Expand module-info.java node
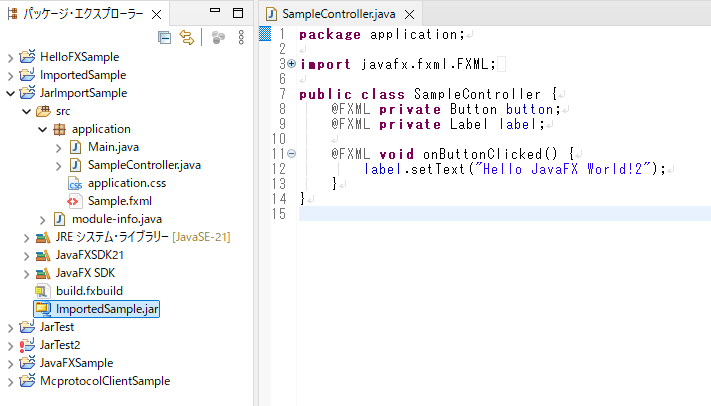Image resolution: width=711 pixels, height=406 pixels. tap(43, 220)
